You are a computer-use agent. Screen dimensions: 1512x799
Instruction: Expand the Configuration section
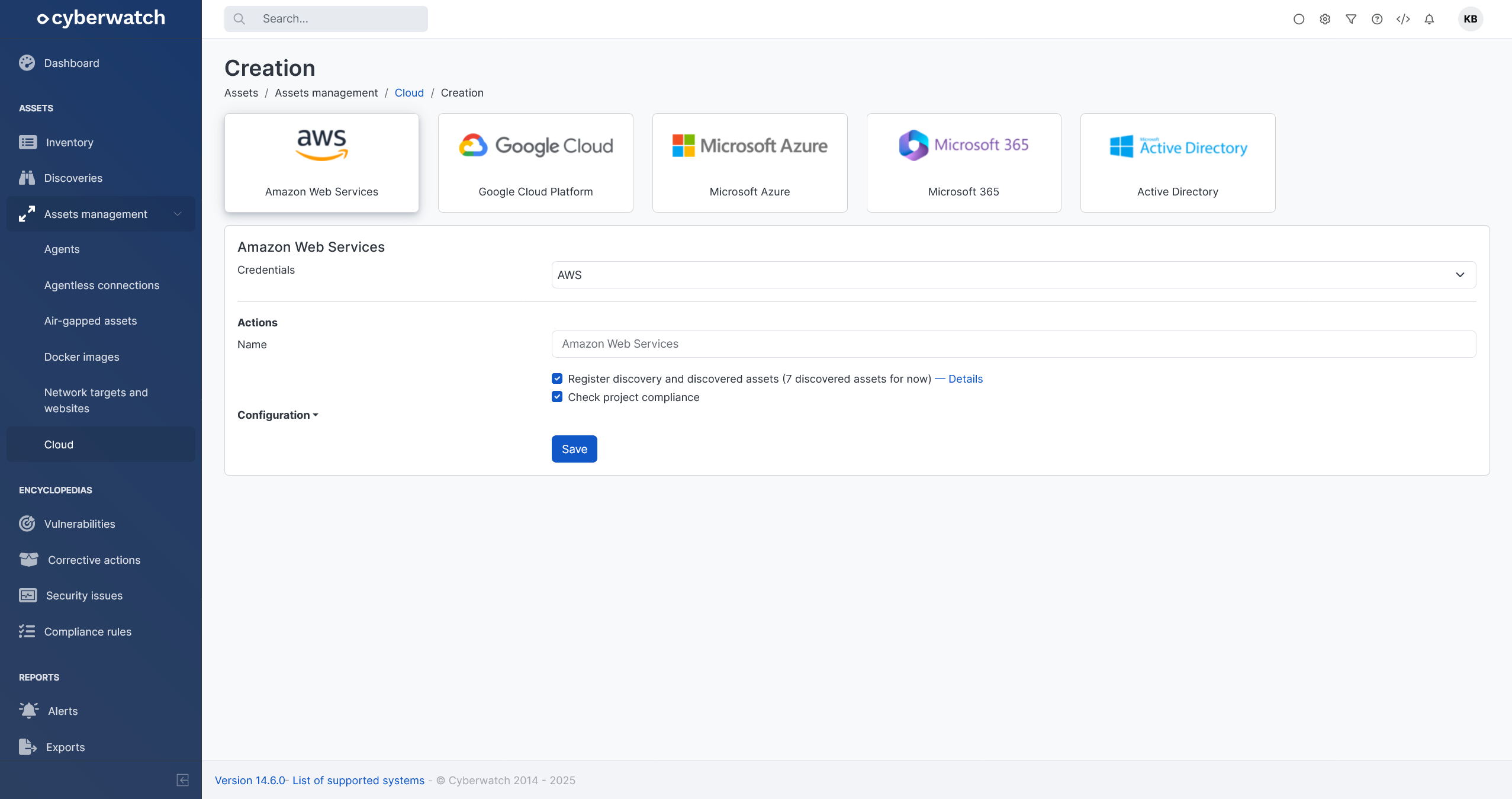(x=278, y=415)
